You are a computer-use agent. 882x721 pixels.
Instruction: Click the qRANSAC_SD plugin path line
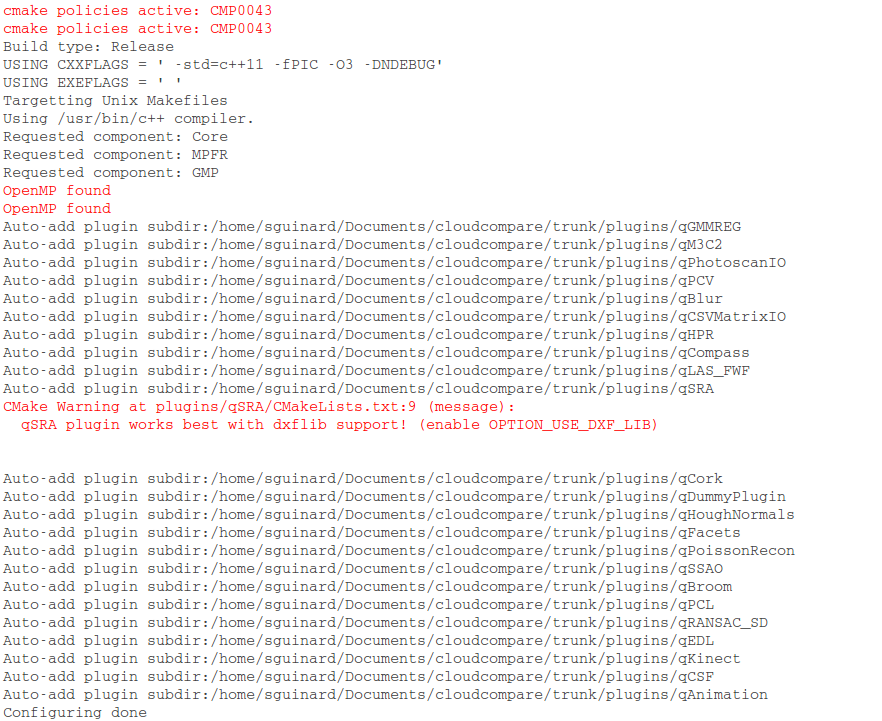click(x=385, y=623)
